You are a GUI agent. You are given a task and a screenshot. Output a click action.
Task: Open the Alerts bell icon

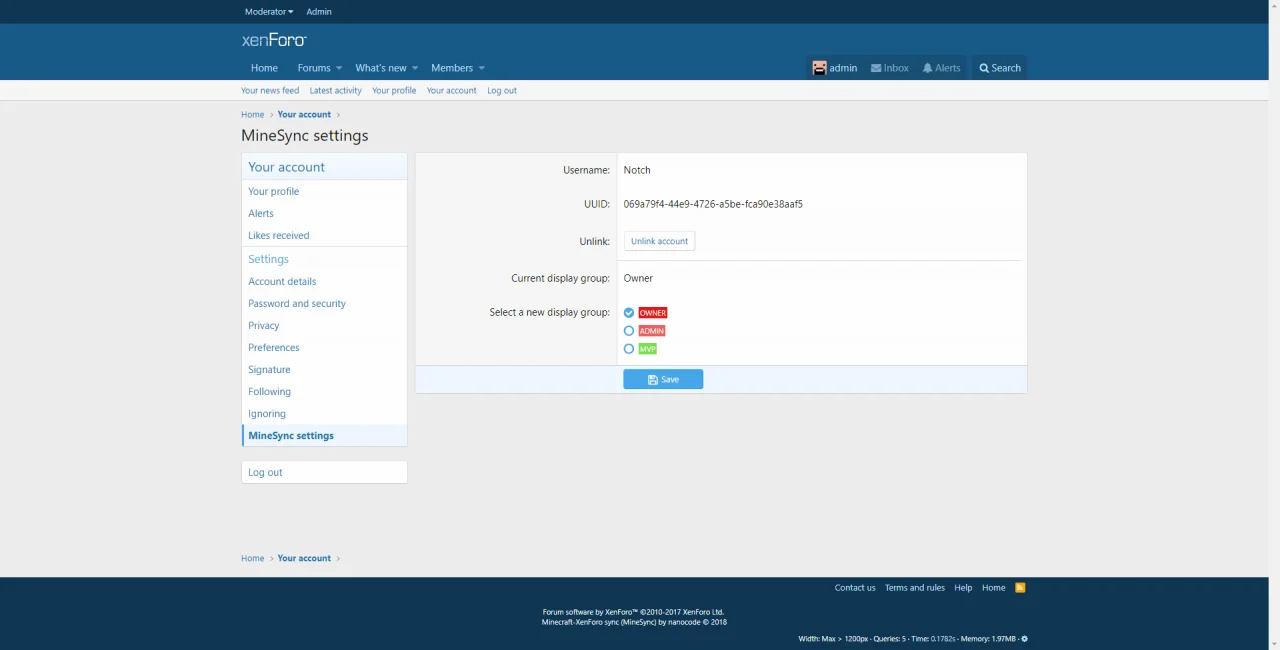click(928, 68)
